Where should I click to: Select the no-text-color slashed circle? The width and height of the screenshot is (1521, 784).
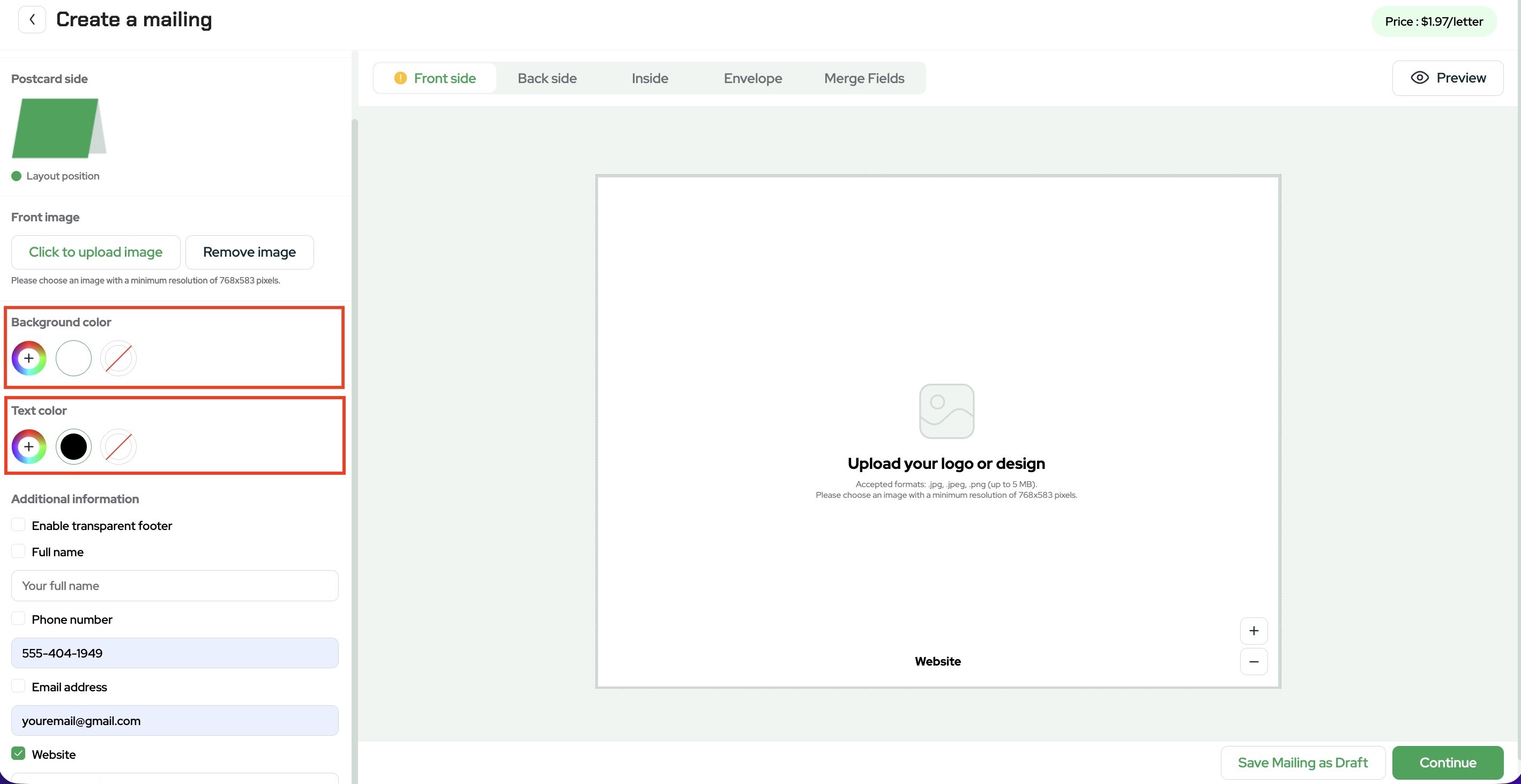[x=118, y=447]
